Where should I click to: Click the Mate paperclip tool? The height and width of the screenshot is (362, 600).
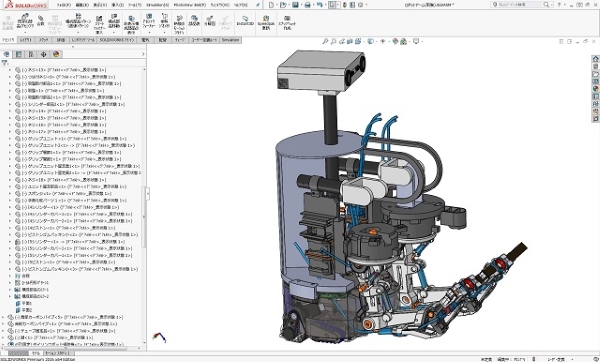pyautogui.click(x=41, y=21)
